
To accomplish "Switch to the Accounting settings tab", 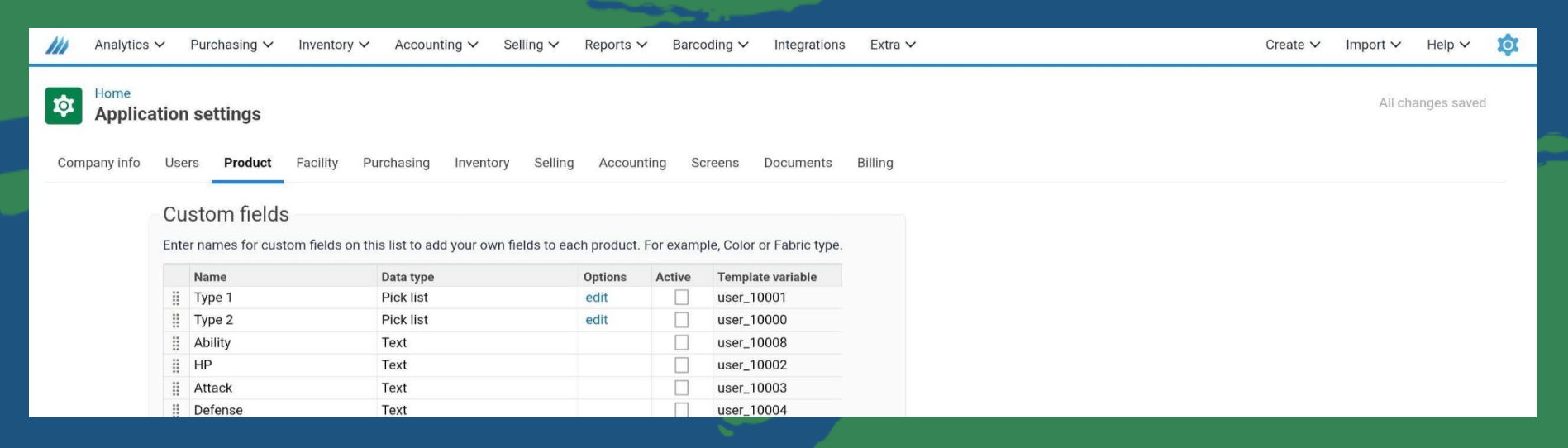I will point(632,163).
